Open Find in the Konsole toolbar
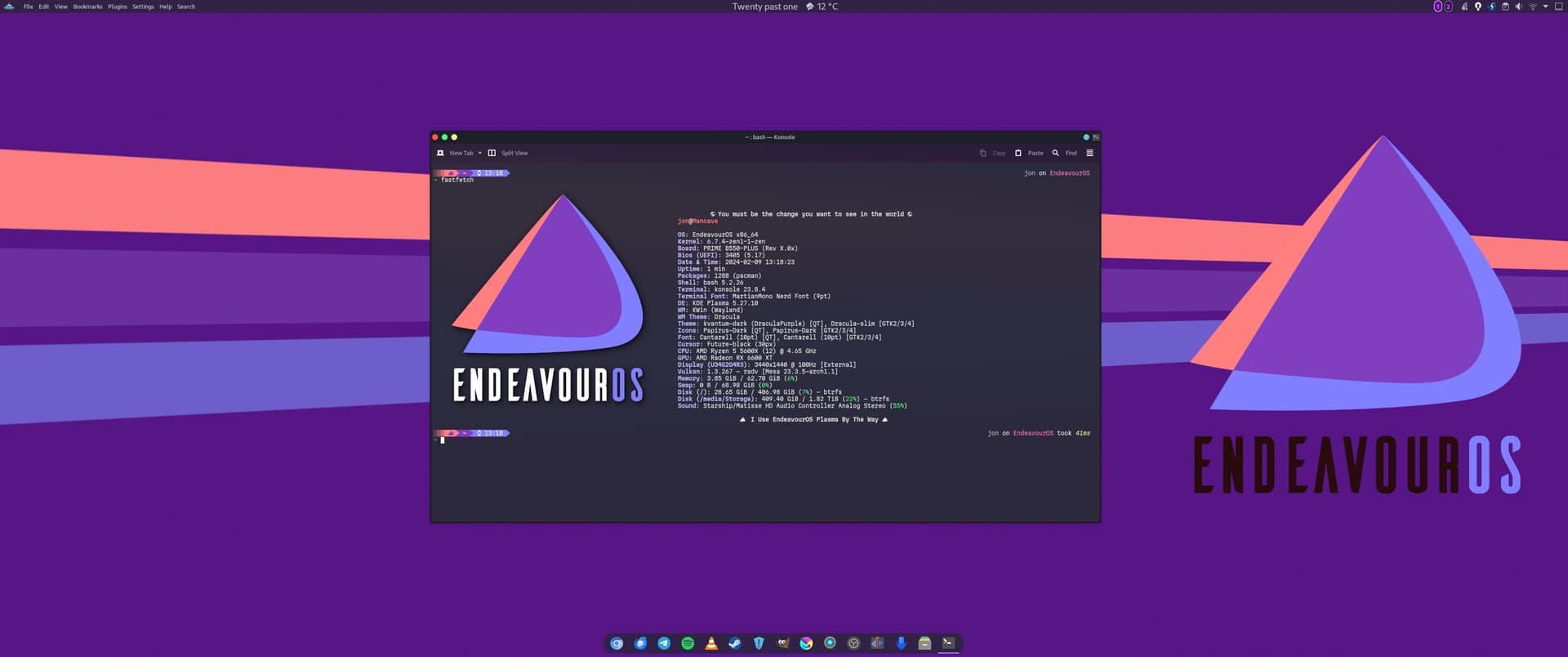The height and width of the screenshot is (657, 1568). [x=1064, y=153]
